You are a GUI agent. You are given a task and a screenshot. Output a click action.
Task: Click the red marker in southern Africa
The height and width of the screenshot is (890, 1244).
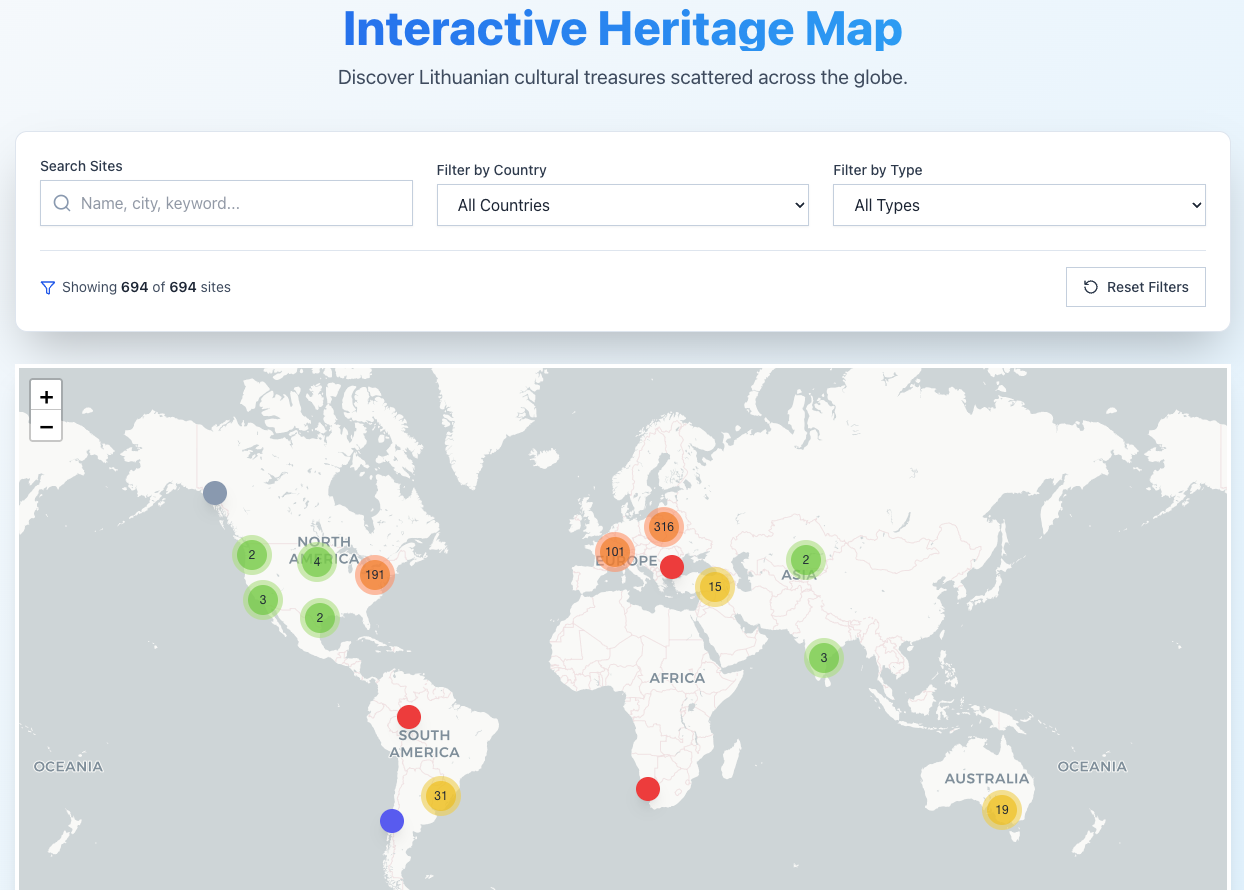click(648, 789)
